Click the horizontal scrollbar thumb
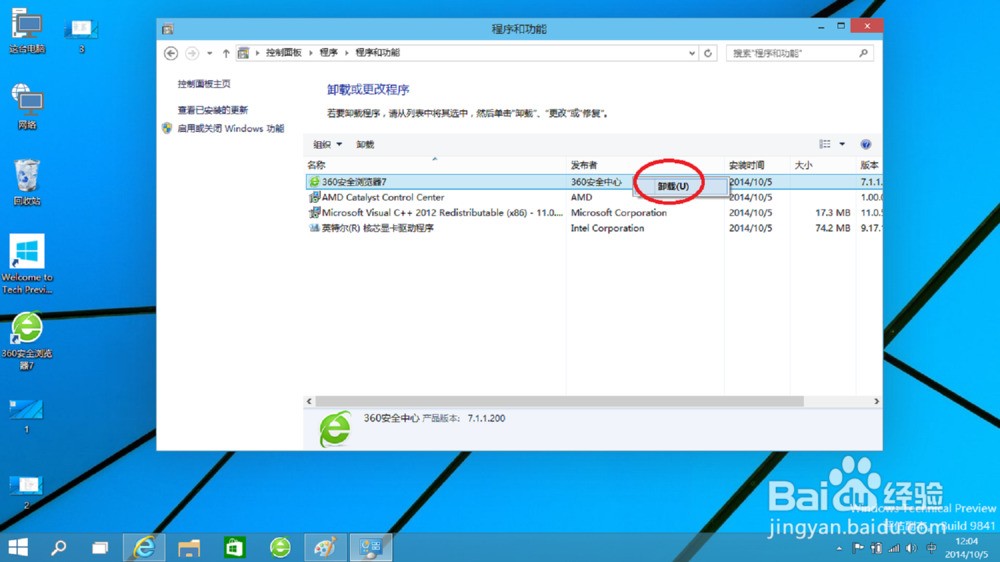This screenshot has height=562, width=1000. [559, 401]
